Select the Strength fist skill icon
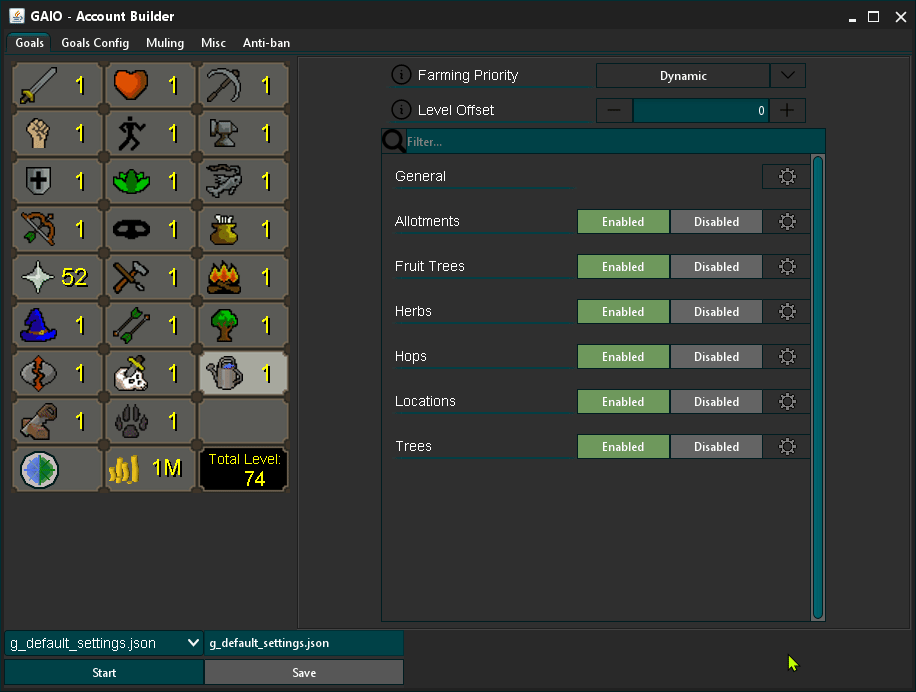The image size is (916, 692). click(x=39, y=134)
